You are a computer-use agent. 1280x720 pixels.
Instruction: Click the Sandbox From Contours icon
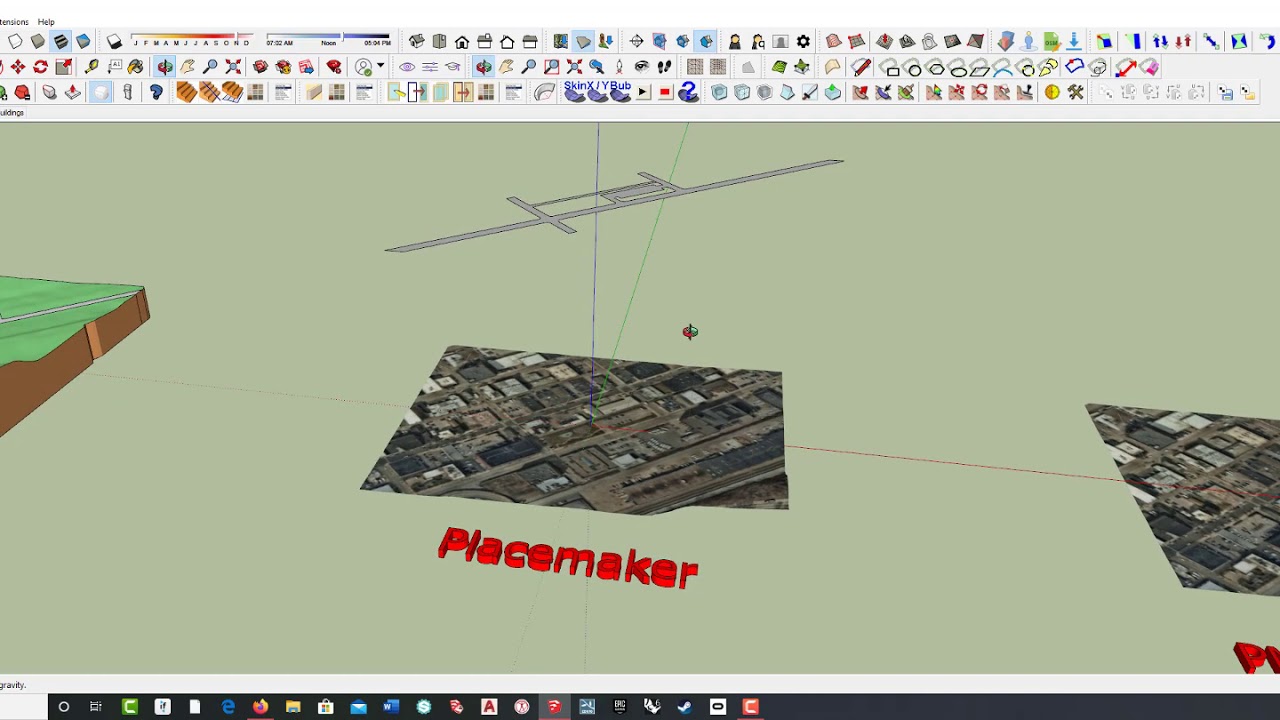tap(833, 41)
